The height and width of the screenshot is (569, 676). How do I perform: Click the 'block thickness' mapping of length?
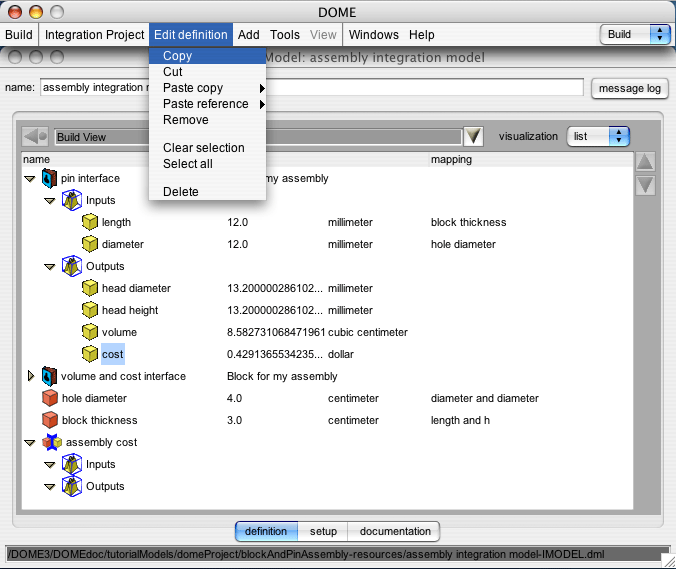click(469, 222)
